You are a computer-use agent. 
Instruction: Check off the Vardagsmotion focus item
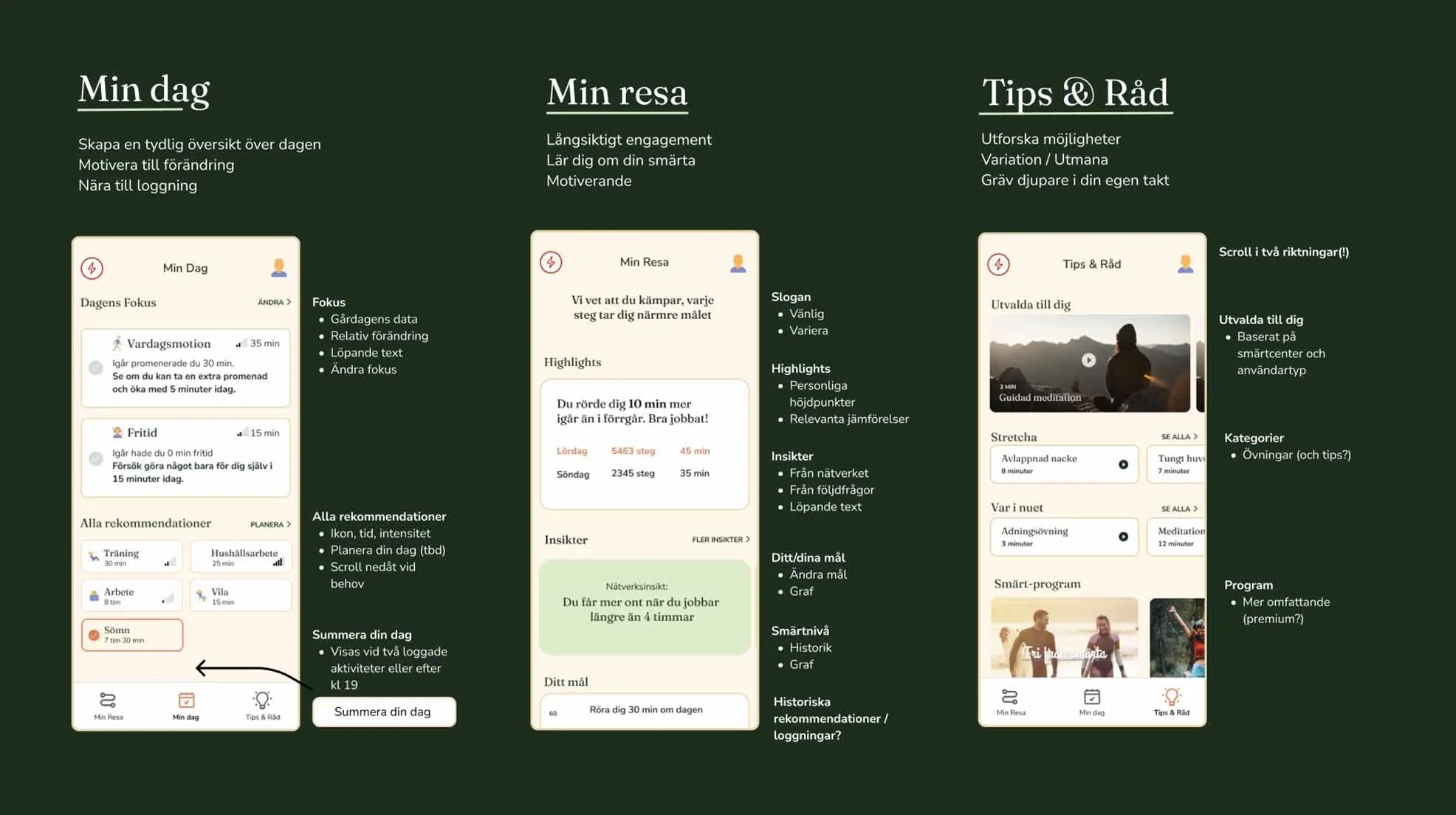coord(96,367)
